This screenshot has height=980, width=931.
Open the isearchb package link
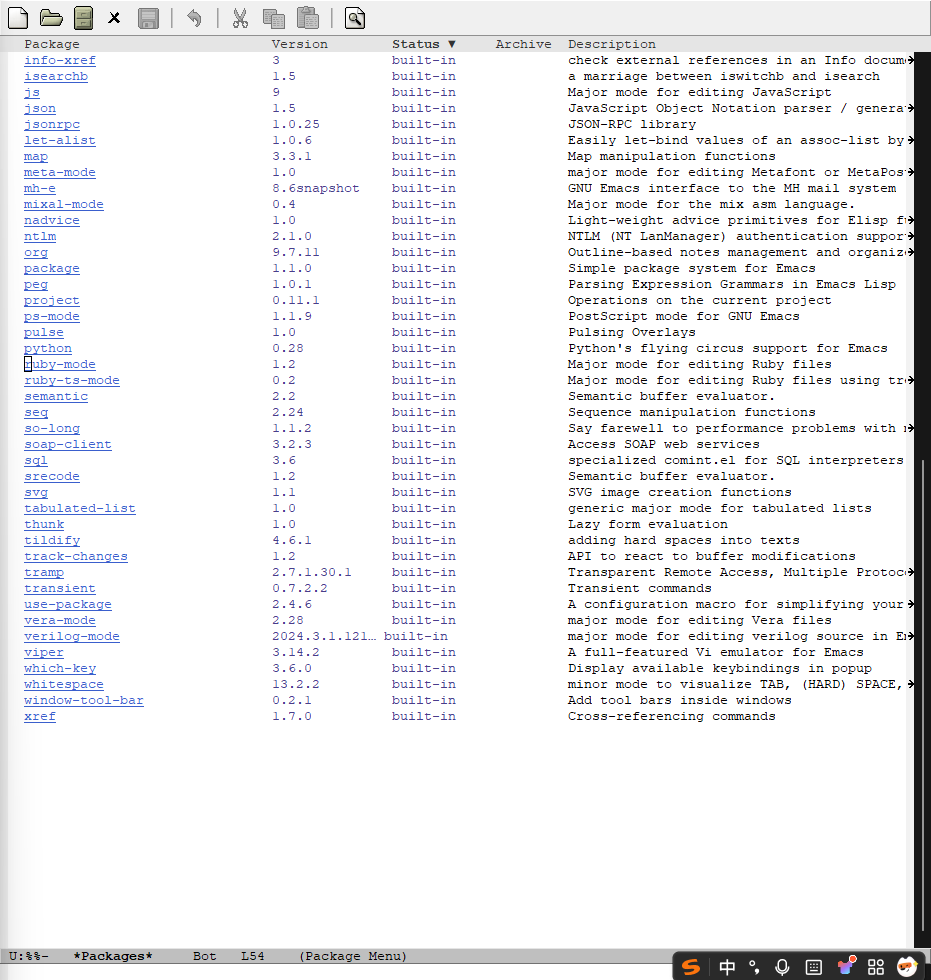click(56, 76)
